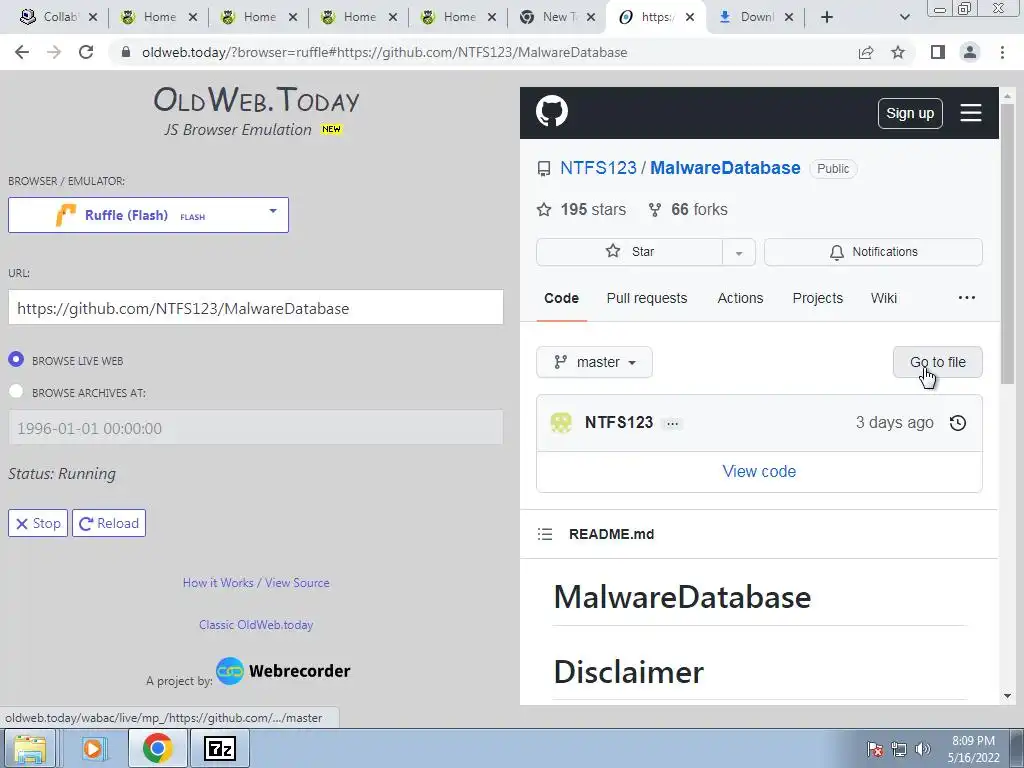Screen dimensions: 1024x768
Task: Open the NTFS123 owner link
Action: point(598,168)
